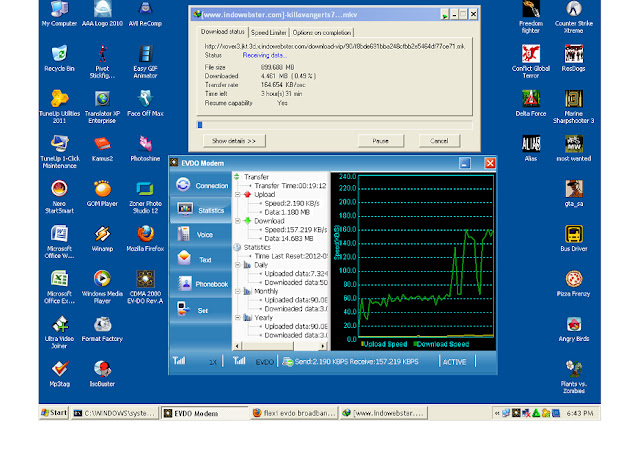Launch Easy GIF Animator

(145, 62)
